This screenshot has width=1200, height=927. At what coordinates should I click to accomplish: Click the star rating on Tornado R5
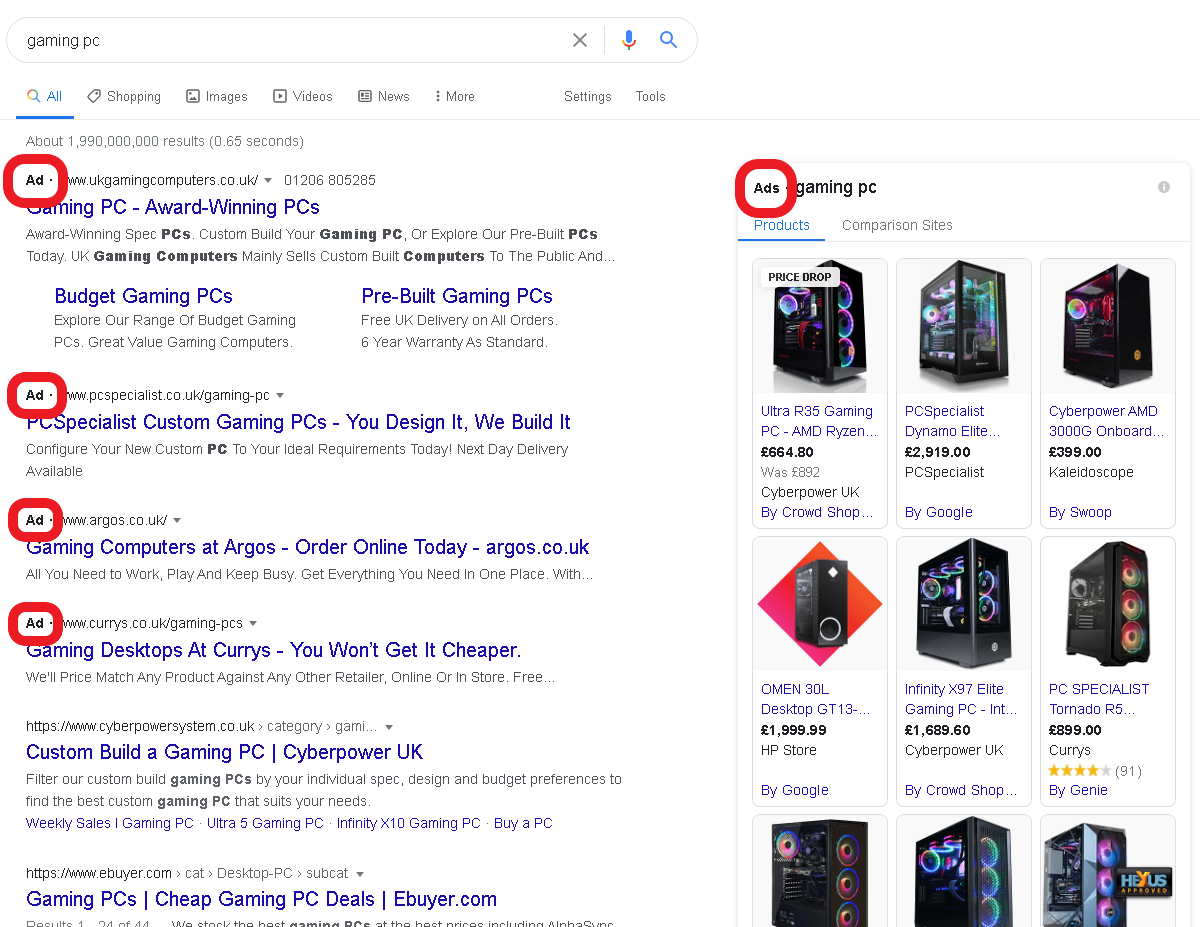point(1080,771)
